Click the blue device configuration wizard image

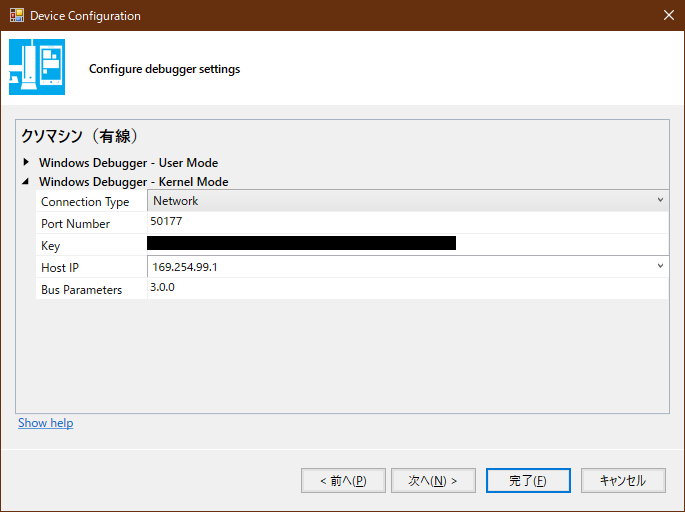pyautogui.click(x=37, y=67)
